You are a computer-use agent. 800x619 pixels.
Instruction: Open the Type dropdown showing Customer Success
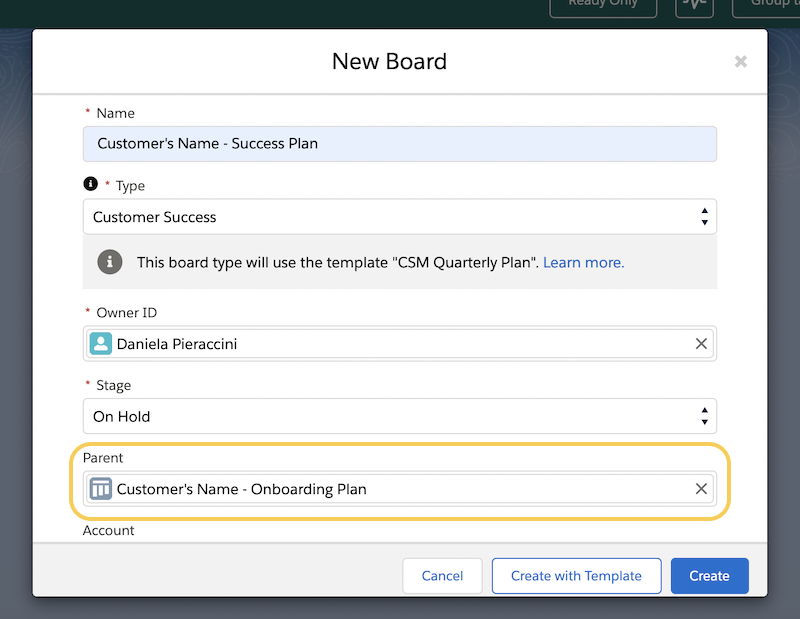click(x=400, y=216)
